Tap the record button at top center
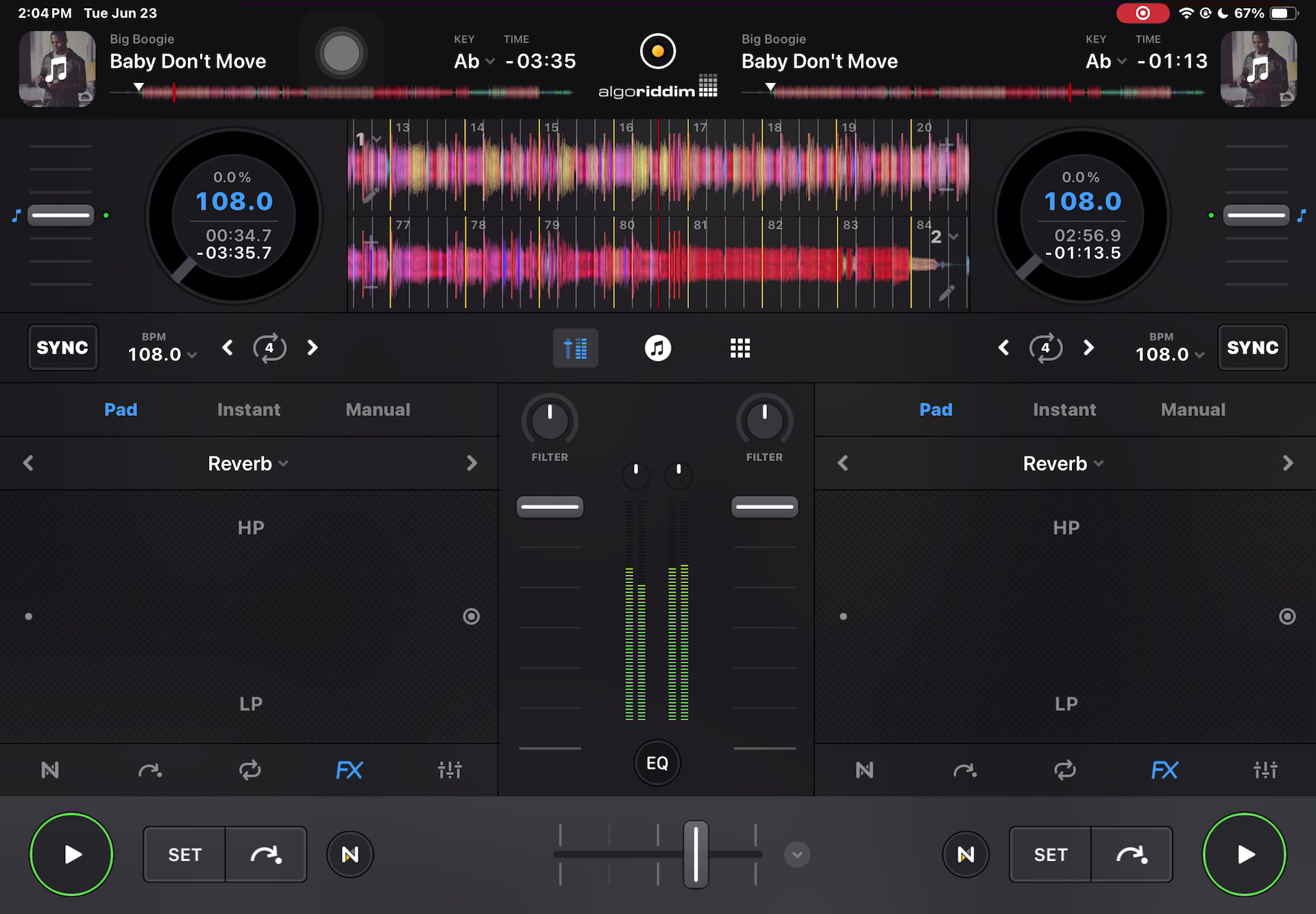1316x914 pixels. click(x=658, y=51)
